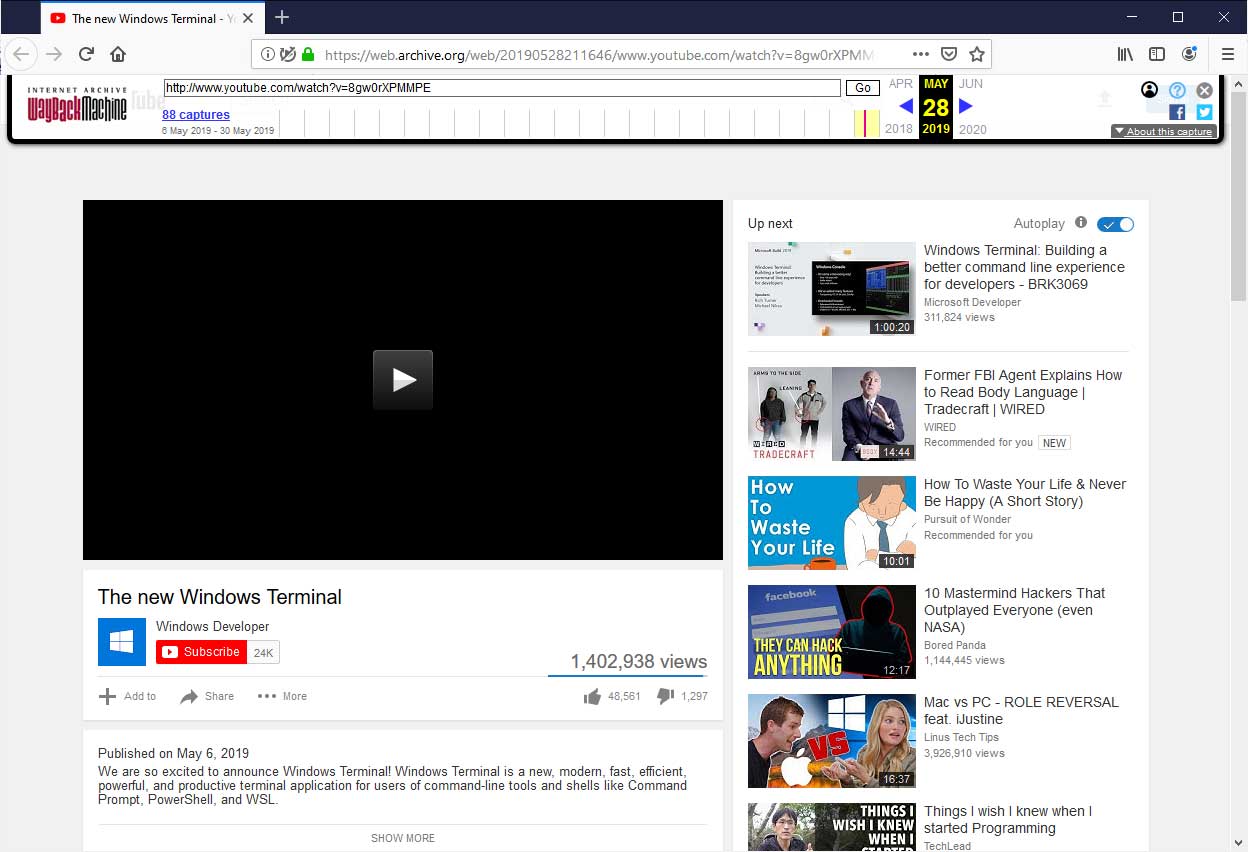
Task: Click 'Published on May 6, 2019' text
Action: coord(174,753)
